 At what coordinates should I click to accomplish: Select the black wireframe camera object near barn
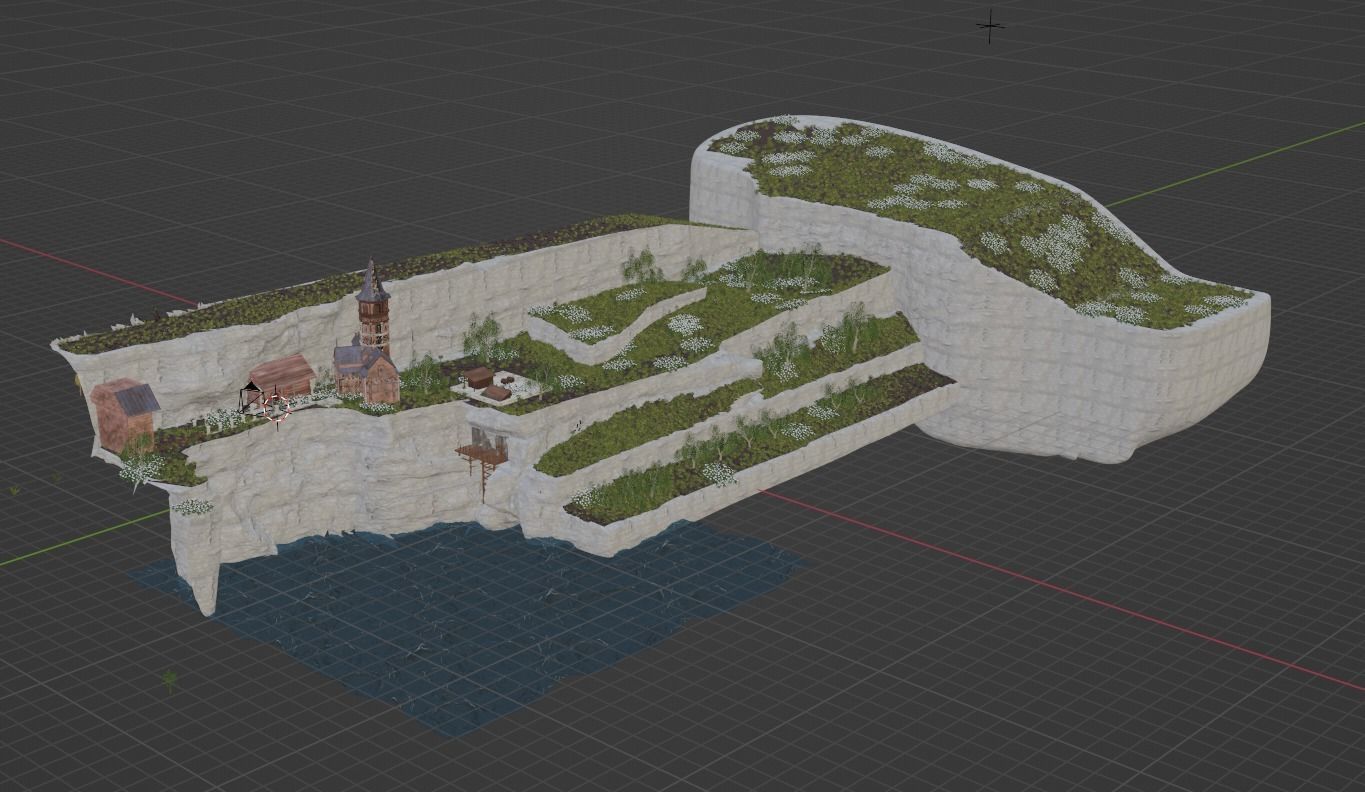click(x=251, y=396)
